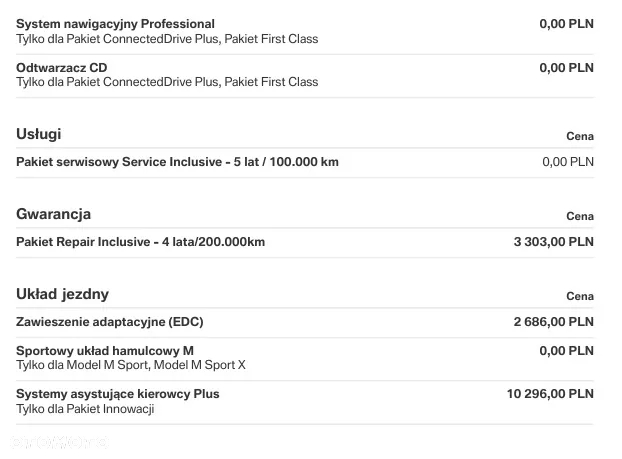Click Cena column label beside Usługi

[580, 136]
